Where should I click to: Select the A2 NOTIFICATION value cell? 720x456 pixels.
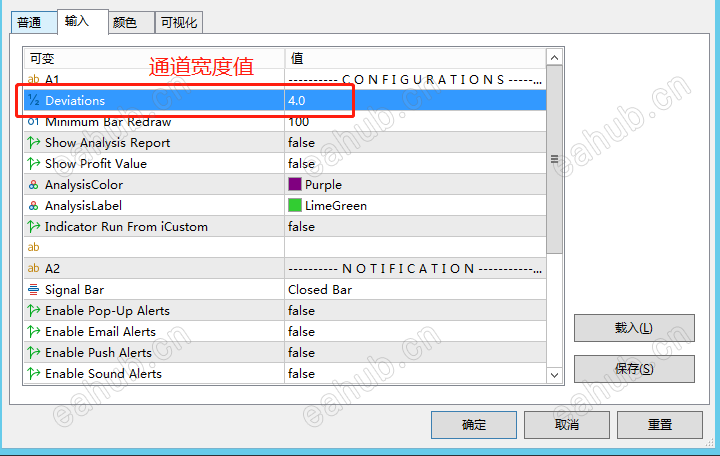point(415,268)
